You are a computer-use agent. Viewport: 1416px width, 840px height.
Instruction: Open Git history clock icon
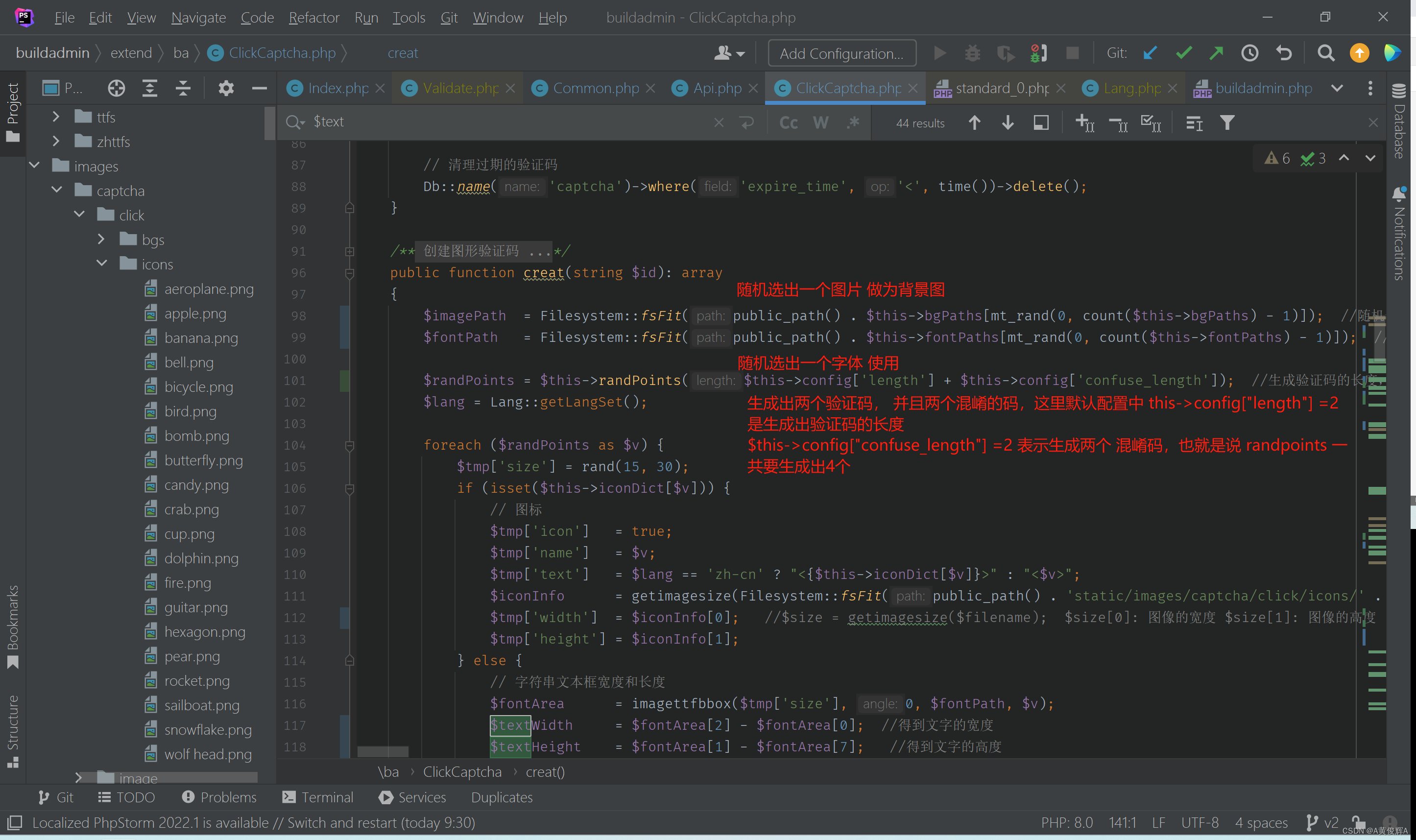[x=1249, y=53]
